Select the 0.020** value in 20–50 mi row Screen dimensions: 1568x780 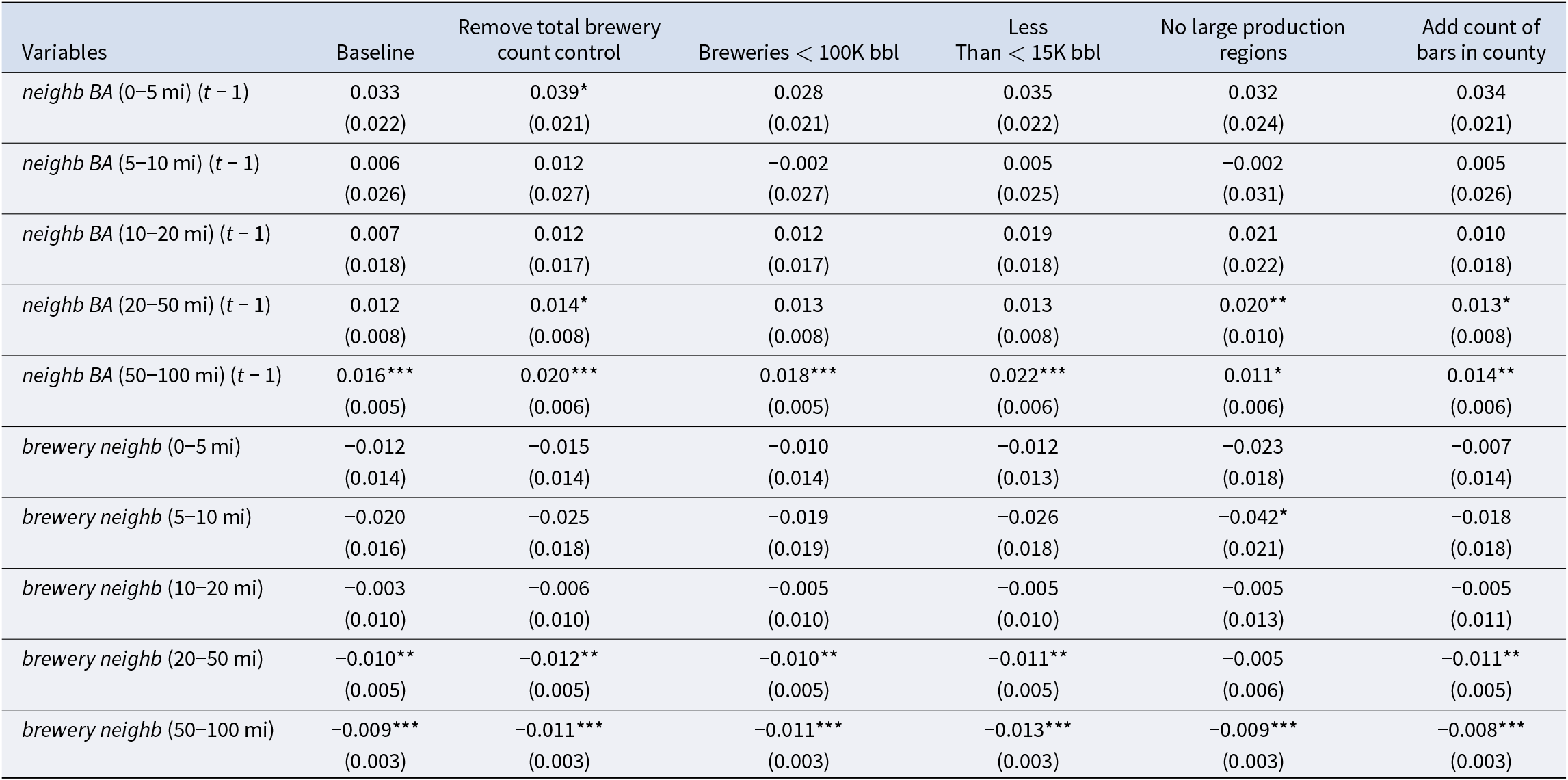coord(1252,305)
